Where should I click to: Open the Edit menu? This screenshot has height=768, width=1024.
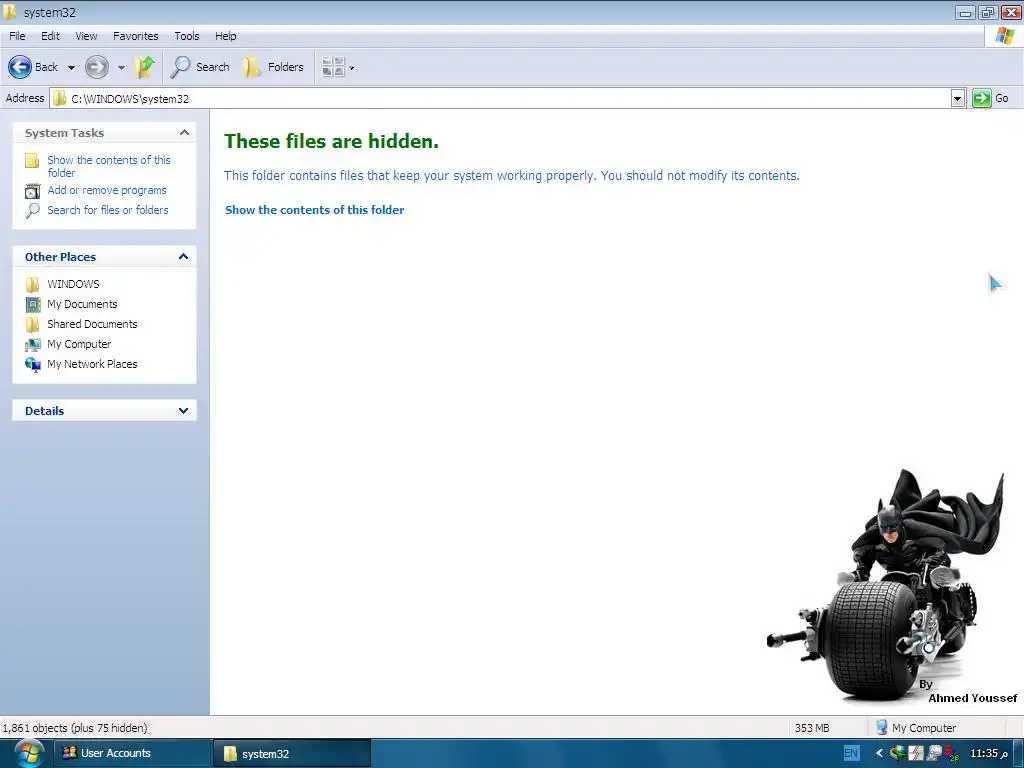pyautogui.click(x=50, y=36)
